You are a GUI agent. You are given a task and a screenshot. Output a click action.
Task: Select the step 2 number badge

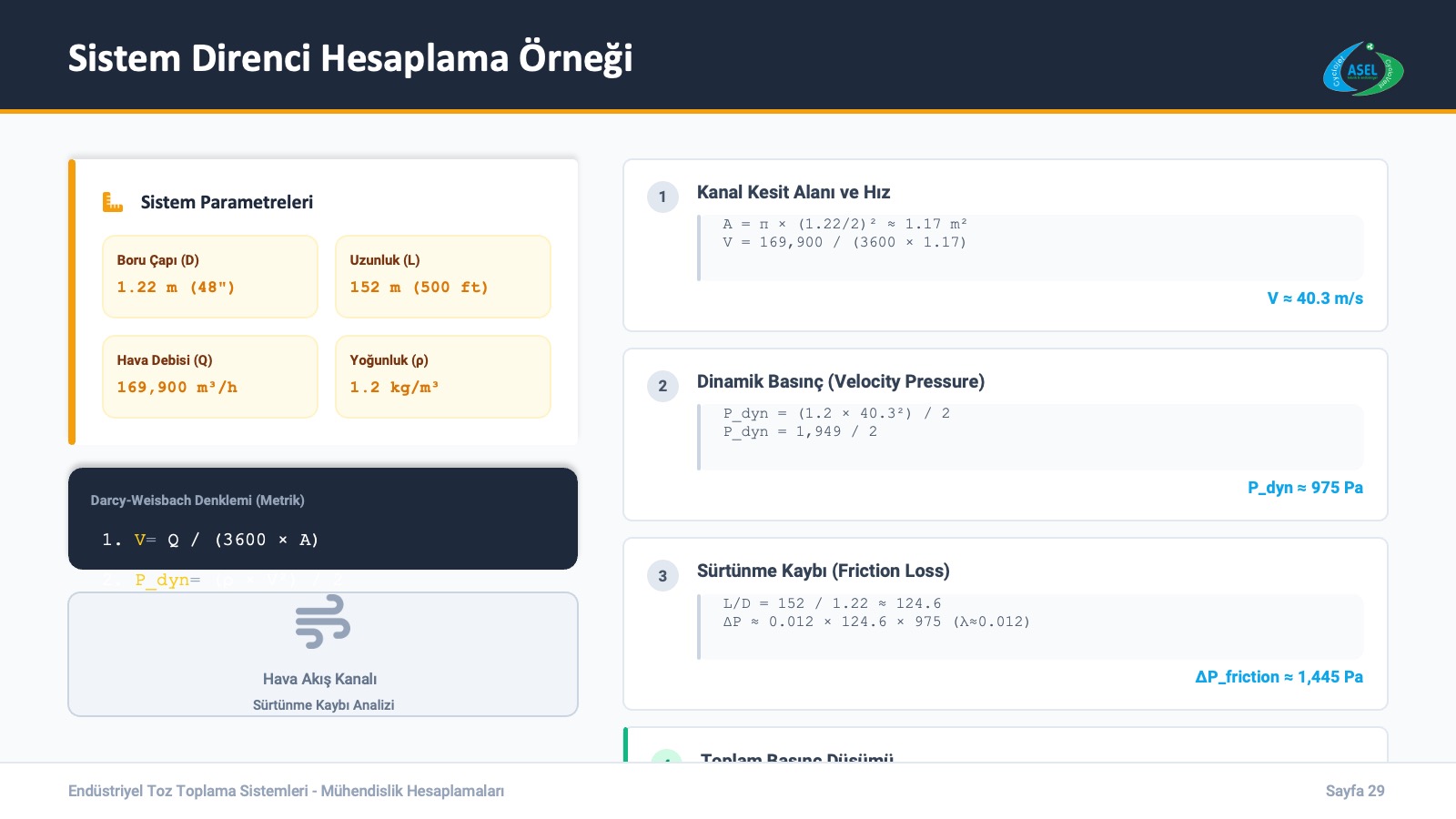click(x=662, y=386)
